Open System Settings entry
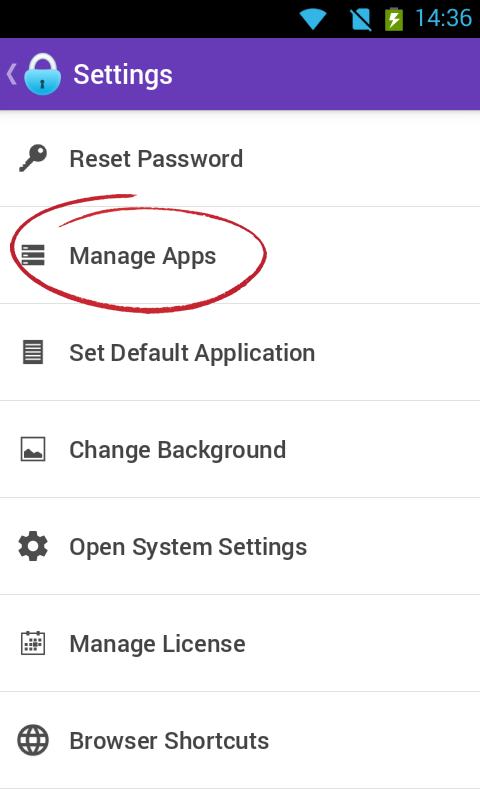Viewport: 480px width, 800px height. click(x=240, y=546)
